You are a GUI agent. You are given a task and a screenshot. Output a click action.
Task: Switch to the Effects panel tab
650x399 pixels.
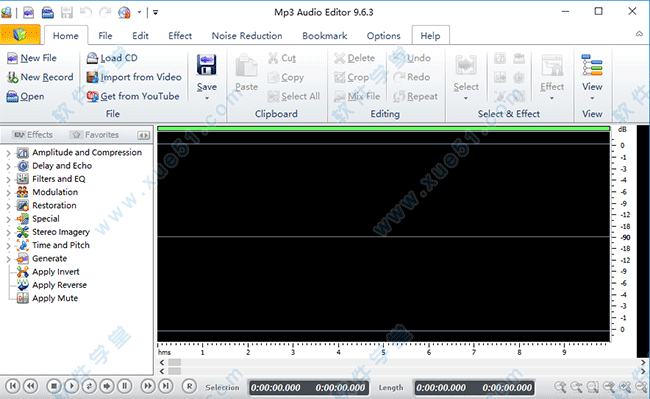point(33,135)
